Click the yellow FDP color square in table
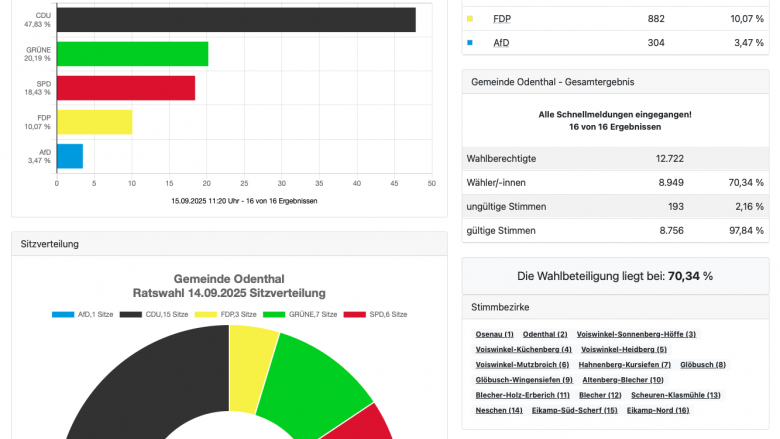Screen dimensions: 780x439 470,19
